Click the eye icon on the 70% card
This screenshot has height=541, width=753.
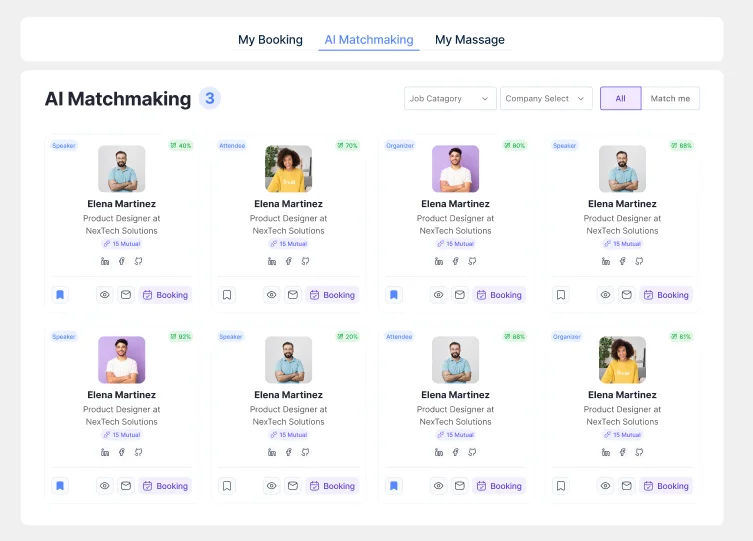pos(272,295)
